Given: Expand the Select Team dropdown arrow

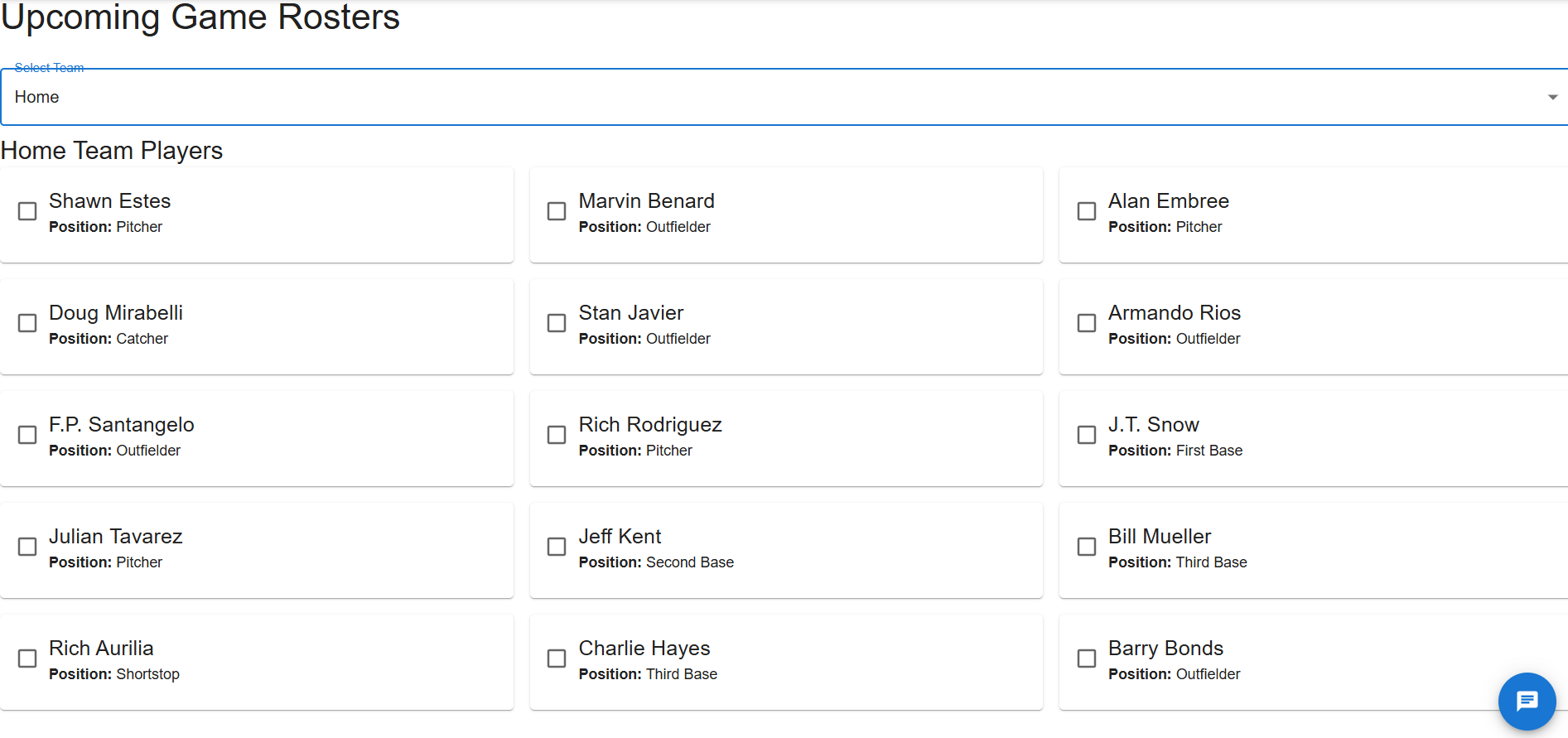Looking at the screenshot, I should [1552, 98].
